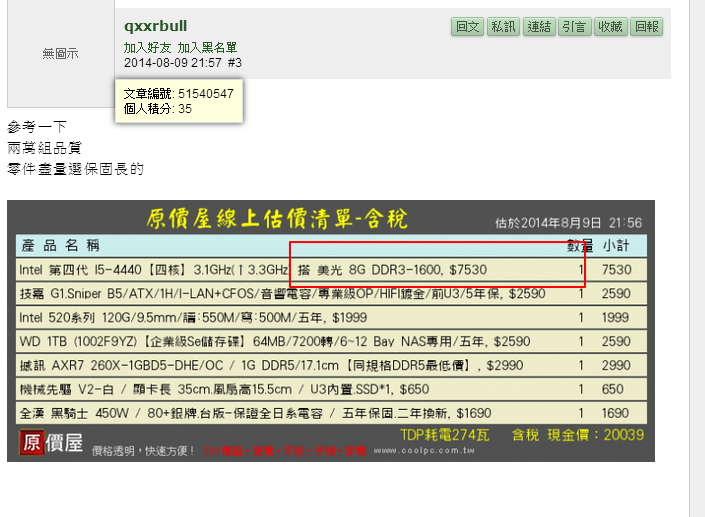Select the post date 2014-08-09 21:57
Viewport: 705px width, 517px height.
[173, 62]
